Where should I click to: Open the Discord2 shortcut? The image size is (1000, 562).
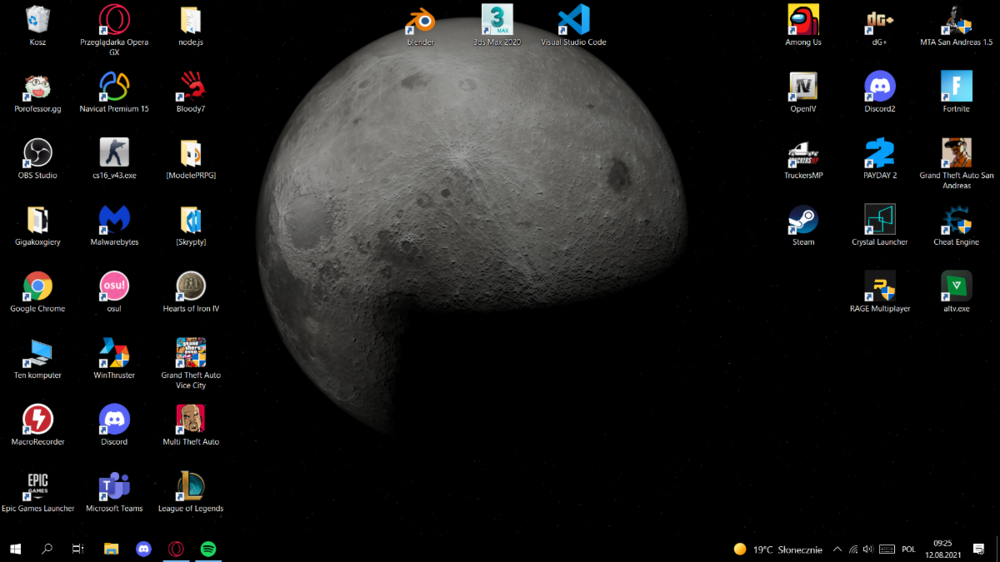(879, 93)
